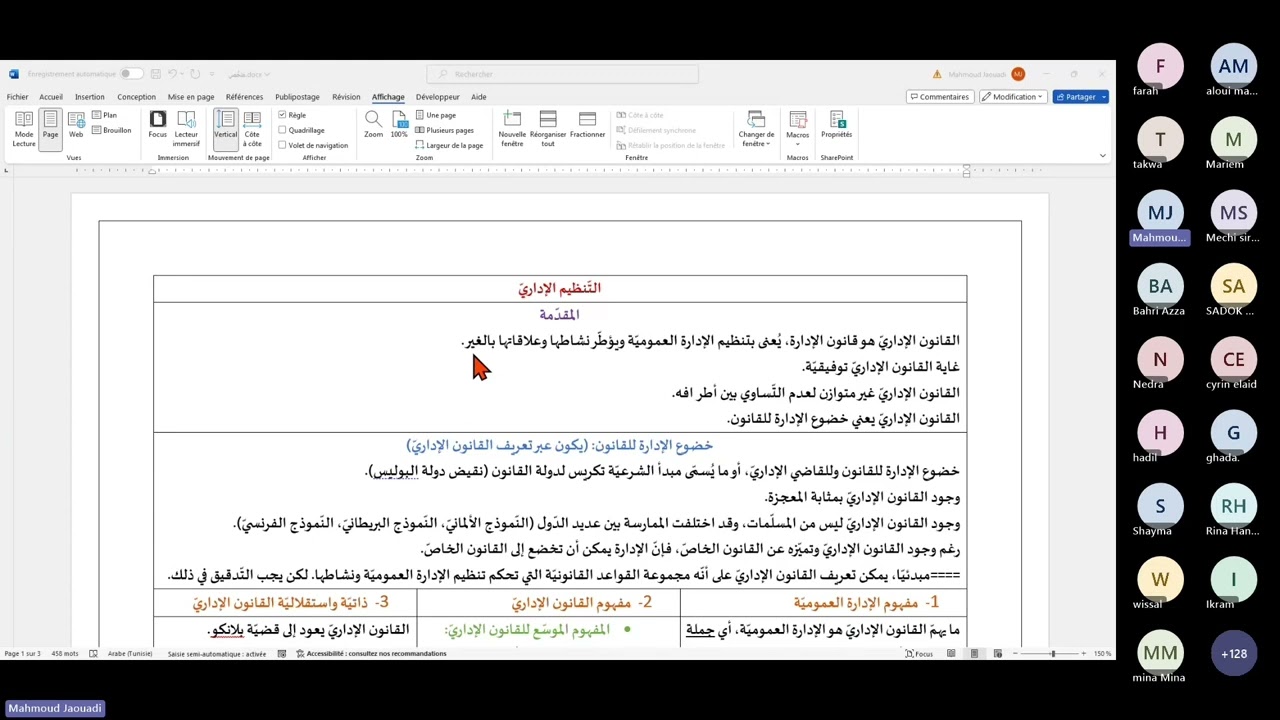Open the document filename dropdown
The height and width of the screenshot is (720, 1280).
click(250, 74)
